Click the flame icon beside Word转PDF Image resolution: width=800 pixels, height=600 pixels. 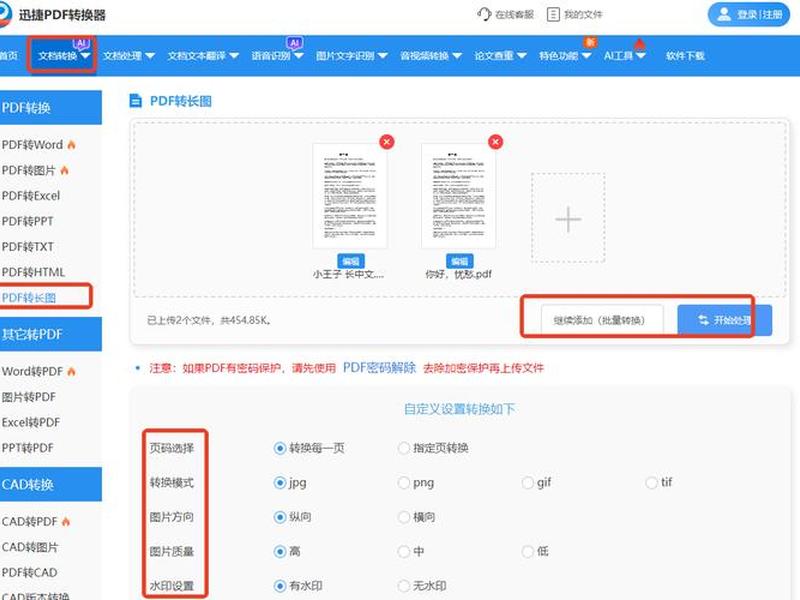(x=71, y=371)
